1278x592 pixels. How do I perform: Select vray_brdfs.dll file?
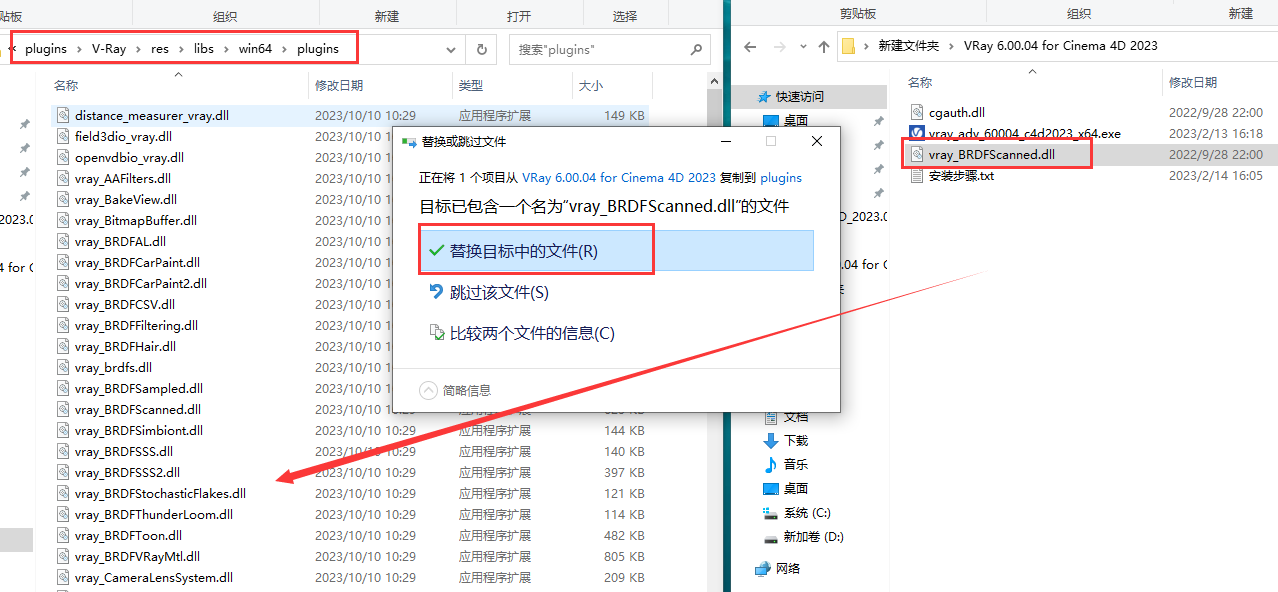113,367
